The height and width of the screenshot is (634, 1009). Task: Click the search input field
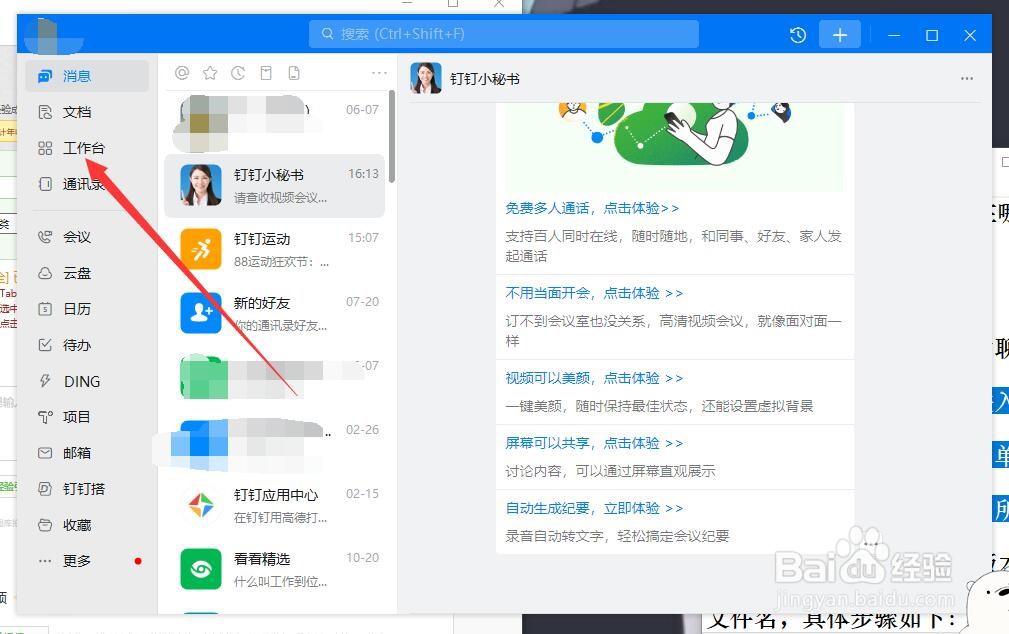503,33
